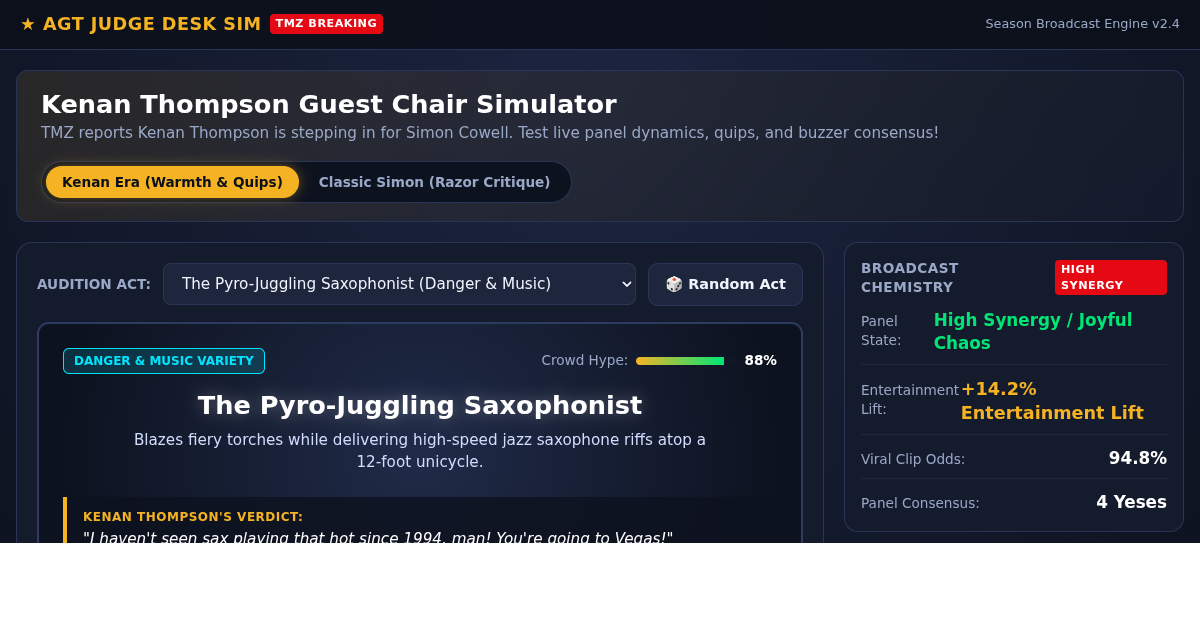Switch to Kenan Era (Warmth & Quips) mode
The image size is (1200, 630).
pyautogui.click(x=172, y=182)
